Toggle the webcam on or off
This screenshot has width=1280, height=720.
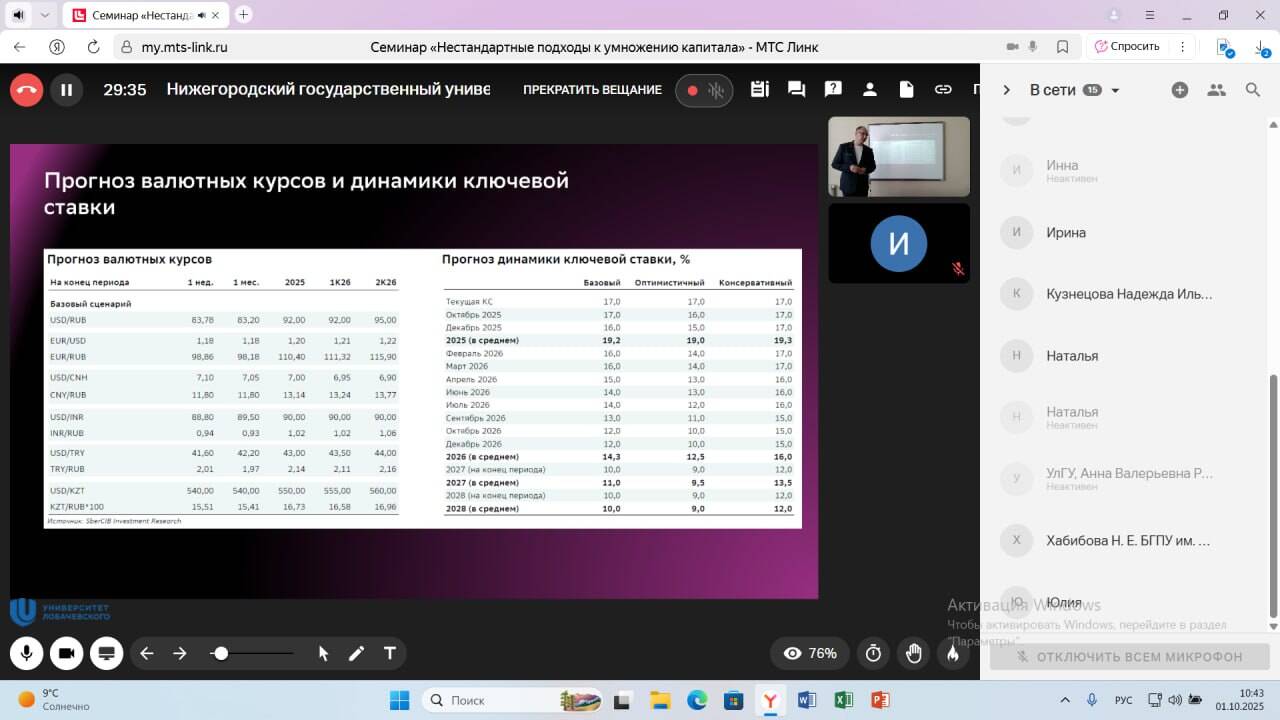66,653
